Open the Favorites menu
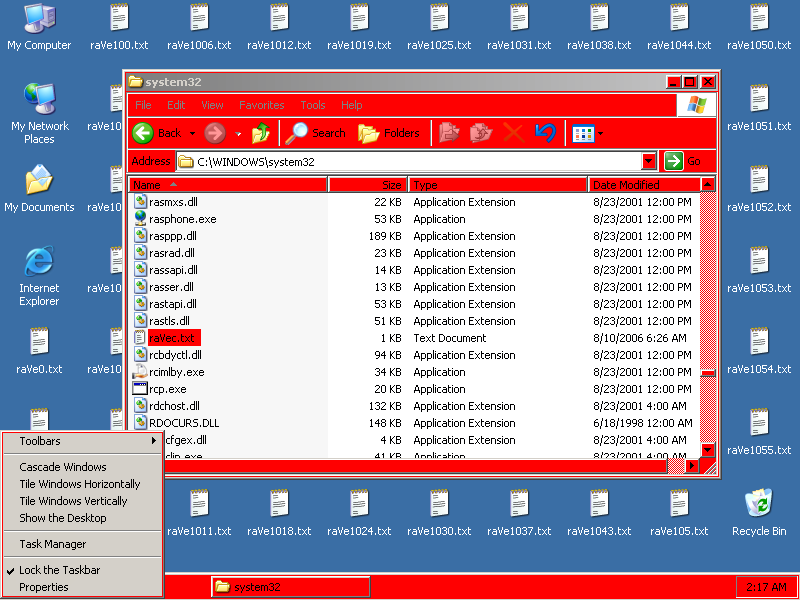800x600 pixels. (x=262, y=105)
